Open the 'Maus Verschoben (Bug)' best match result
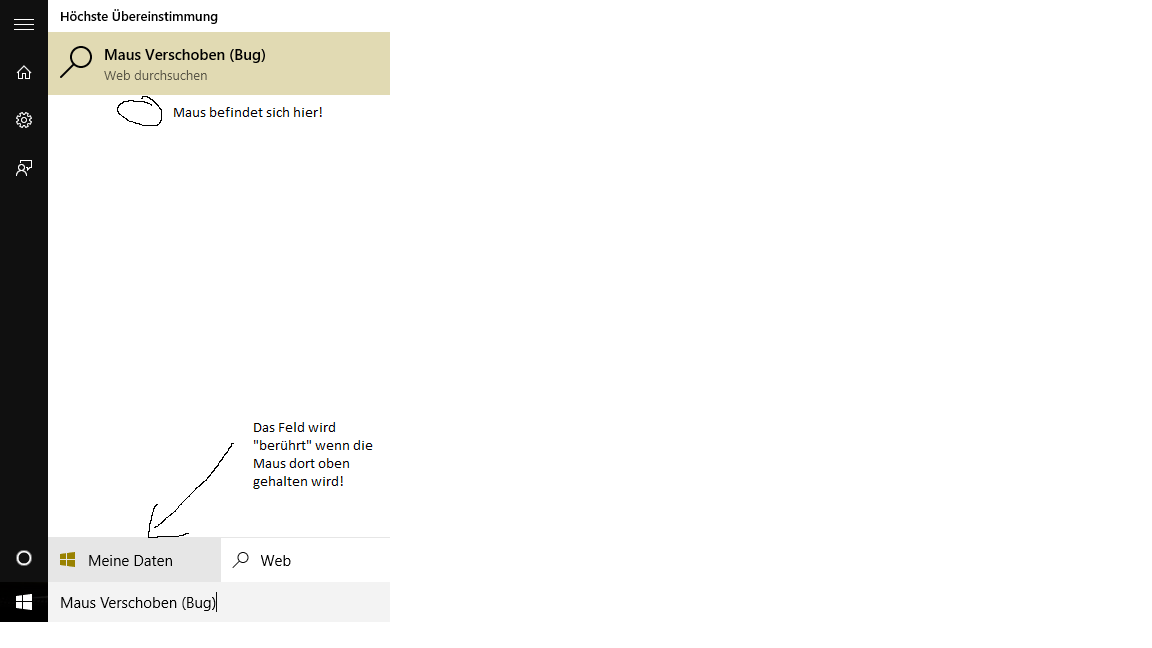Image resolution: width=1152 pixels, height=648 pixels. coord(219,63)
